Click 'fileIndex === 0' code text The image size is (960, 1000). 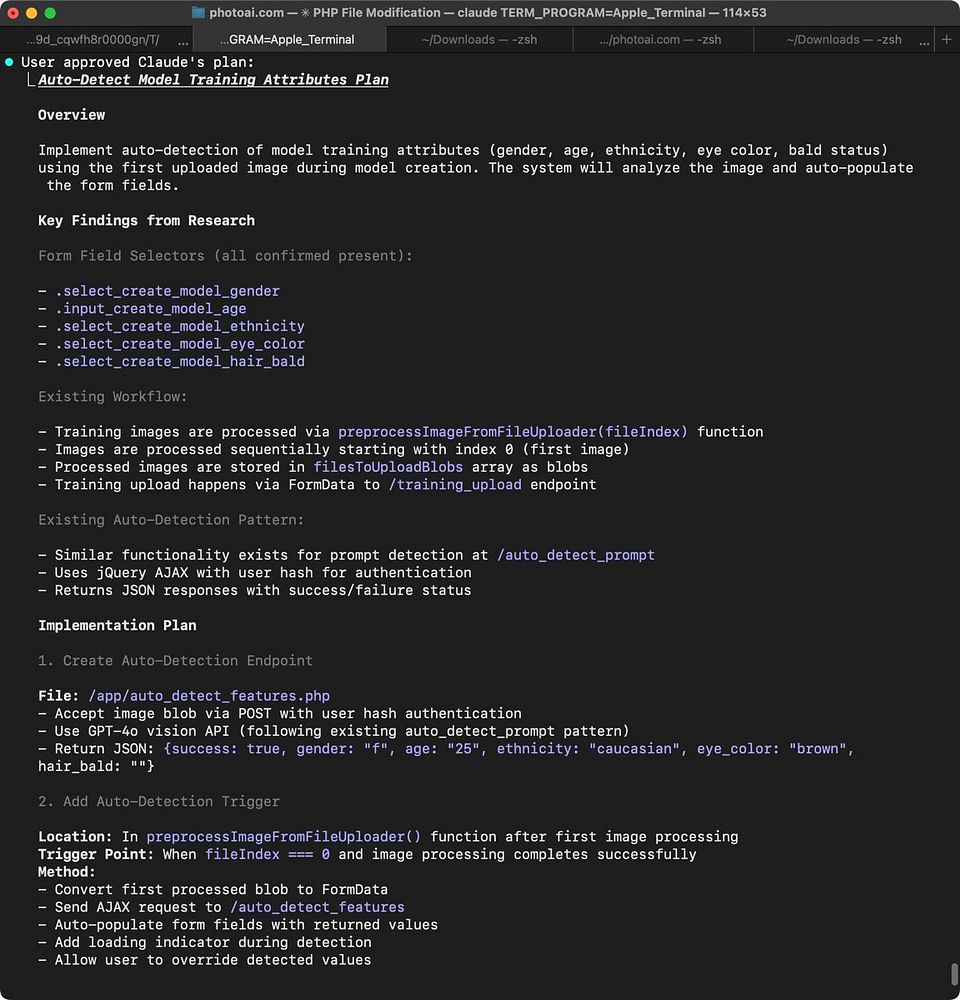point(267,855)
